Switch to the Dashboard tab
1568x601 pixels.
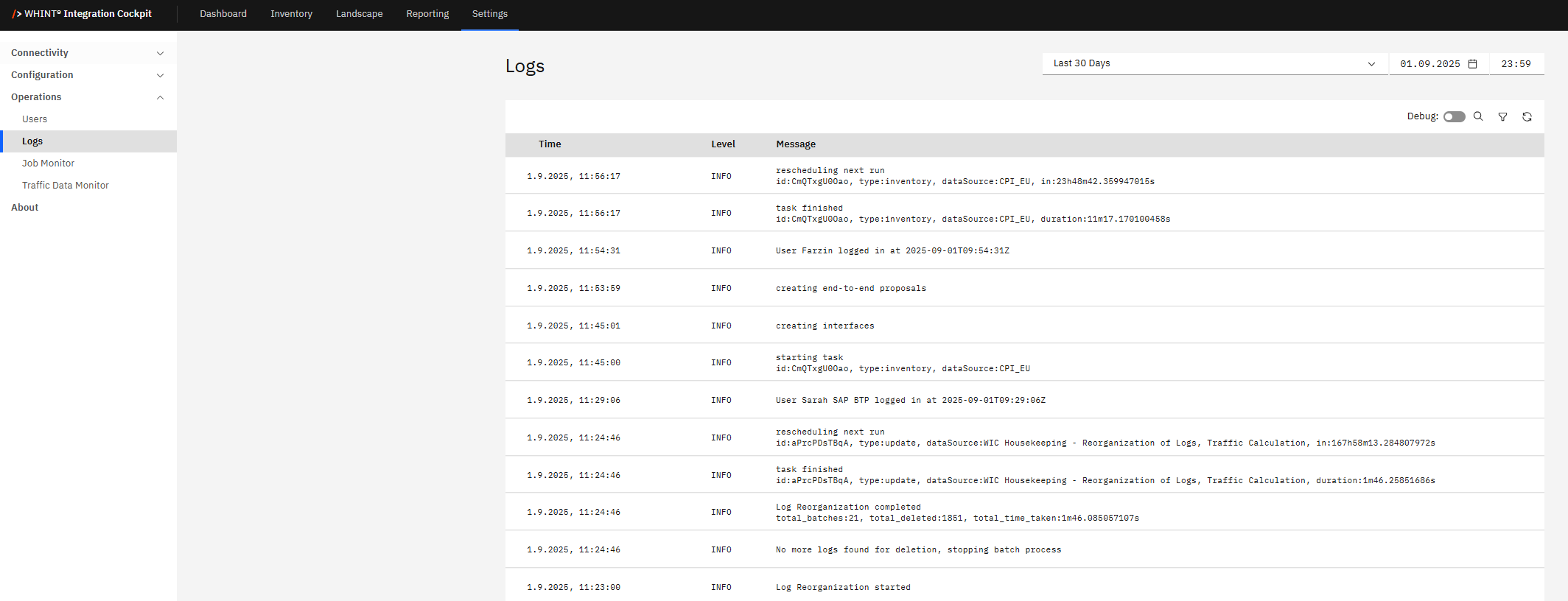[223, 14]
